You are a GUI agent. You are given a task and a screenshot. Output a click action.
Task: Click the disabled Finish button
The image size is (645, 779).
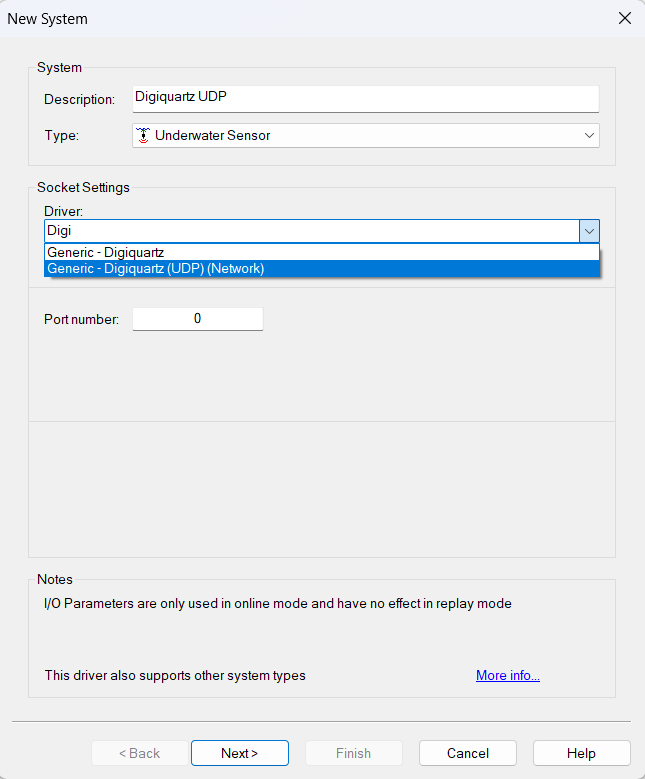353,753
